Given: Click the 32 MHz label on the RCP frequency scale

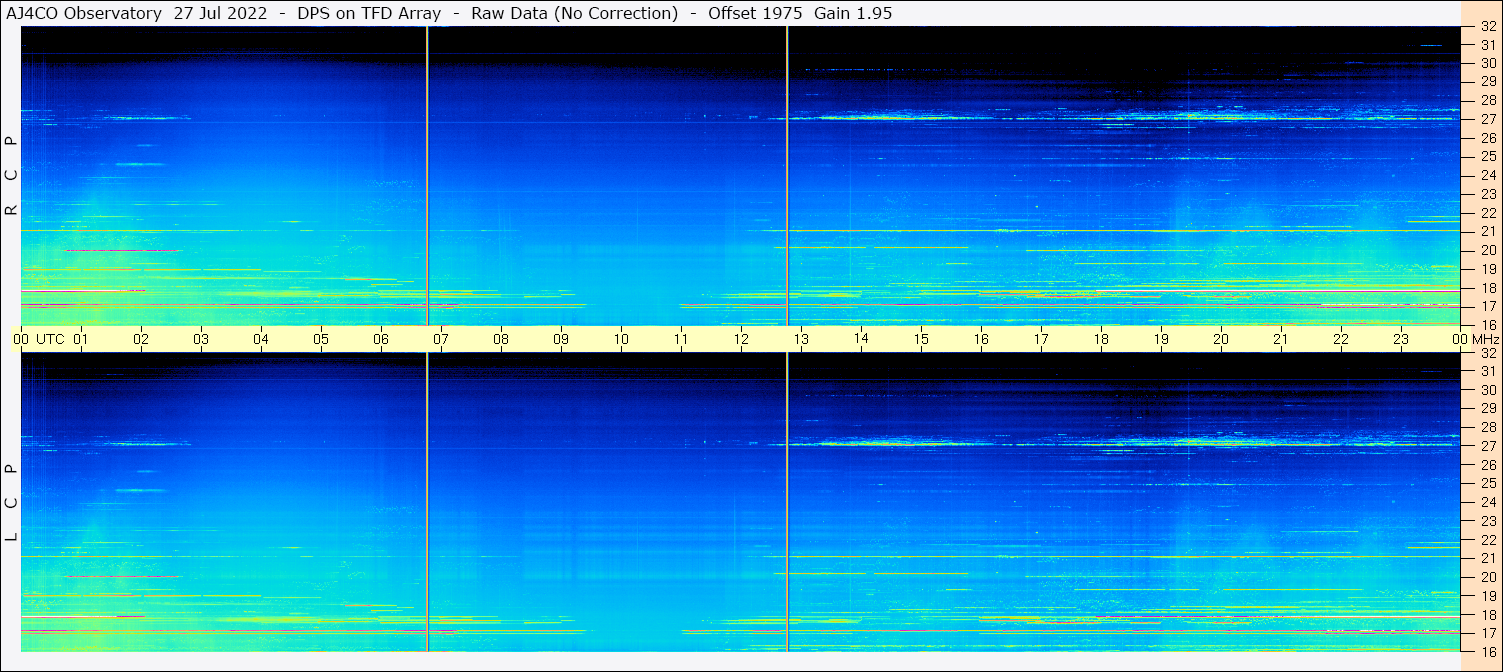Looking at the screenshot, I should click(x=1487, y=27).
